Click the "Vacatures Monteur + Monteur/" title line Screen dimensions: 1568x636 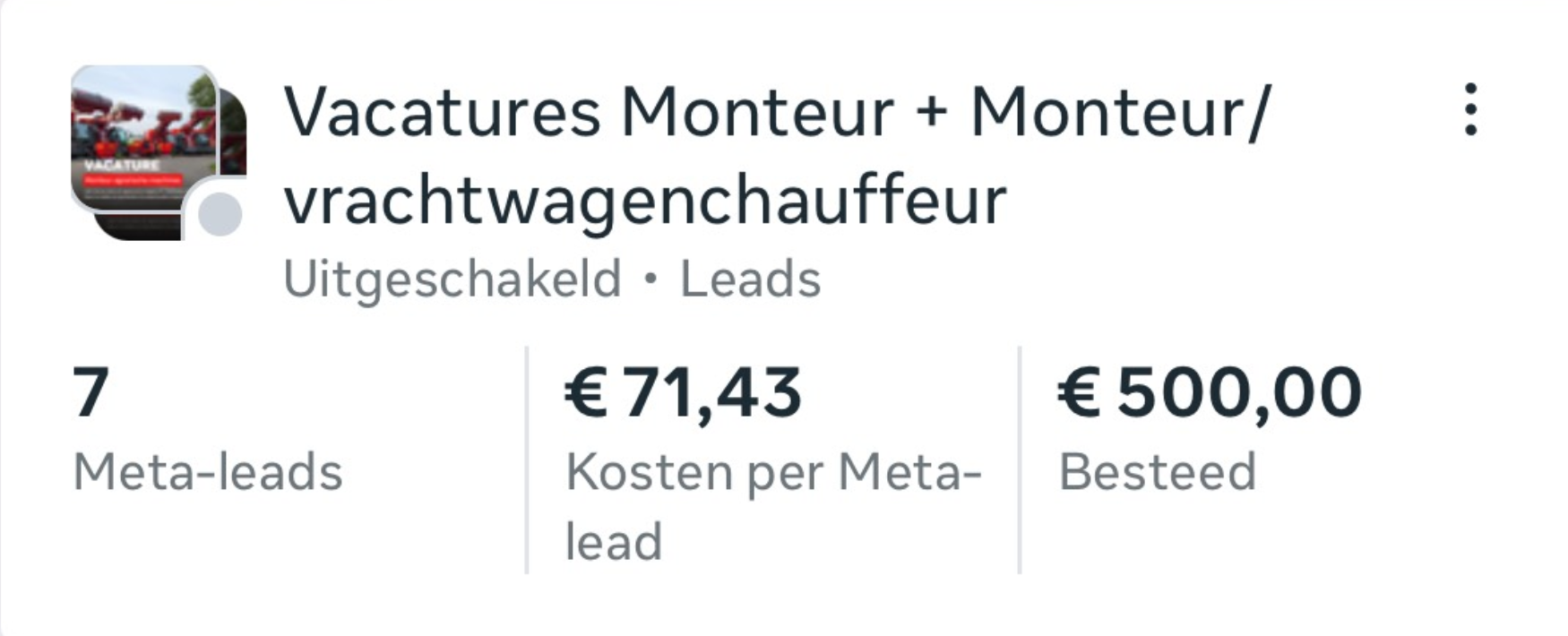click(776, 113)
